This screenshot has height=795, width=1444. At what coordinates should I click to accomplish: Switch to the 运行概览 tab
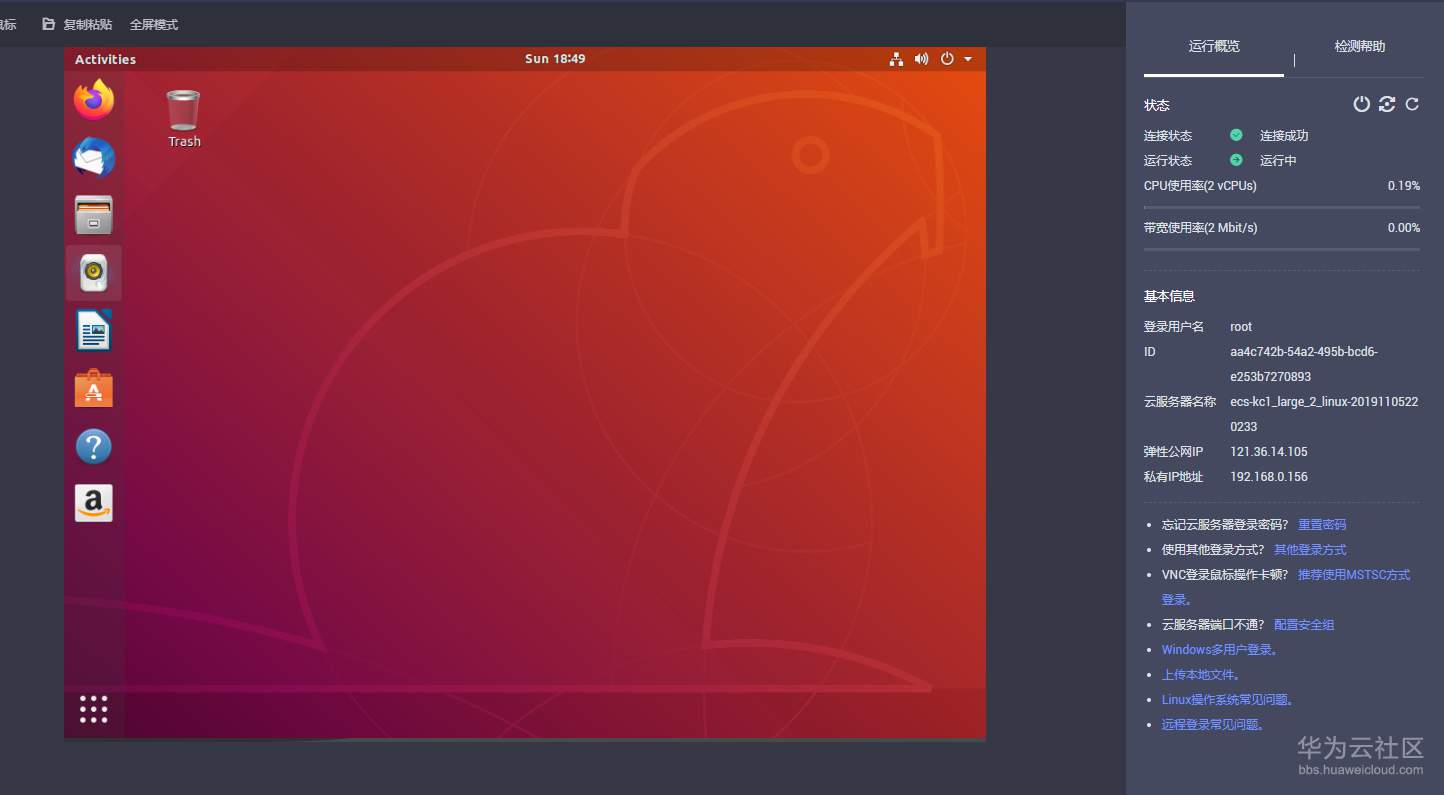pyautogui.click(x=1214, y=46)
